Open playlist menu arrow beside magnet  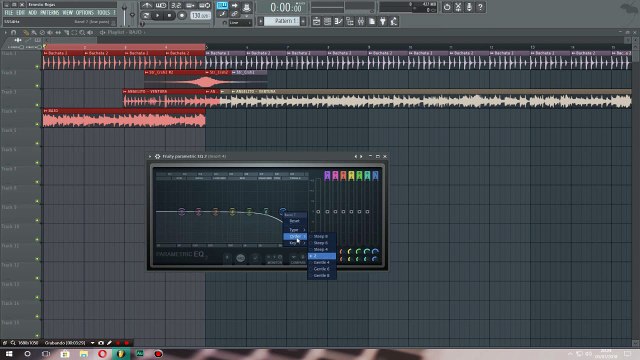point(5,32)
